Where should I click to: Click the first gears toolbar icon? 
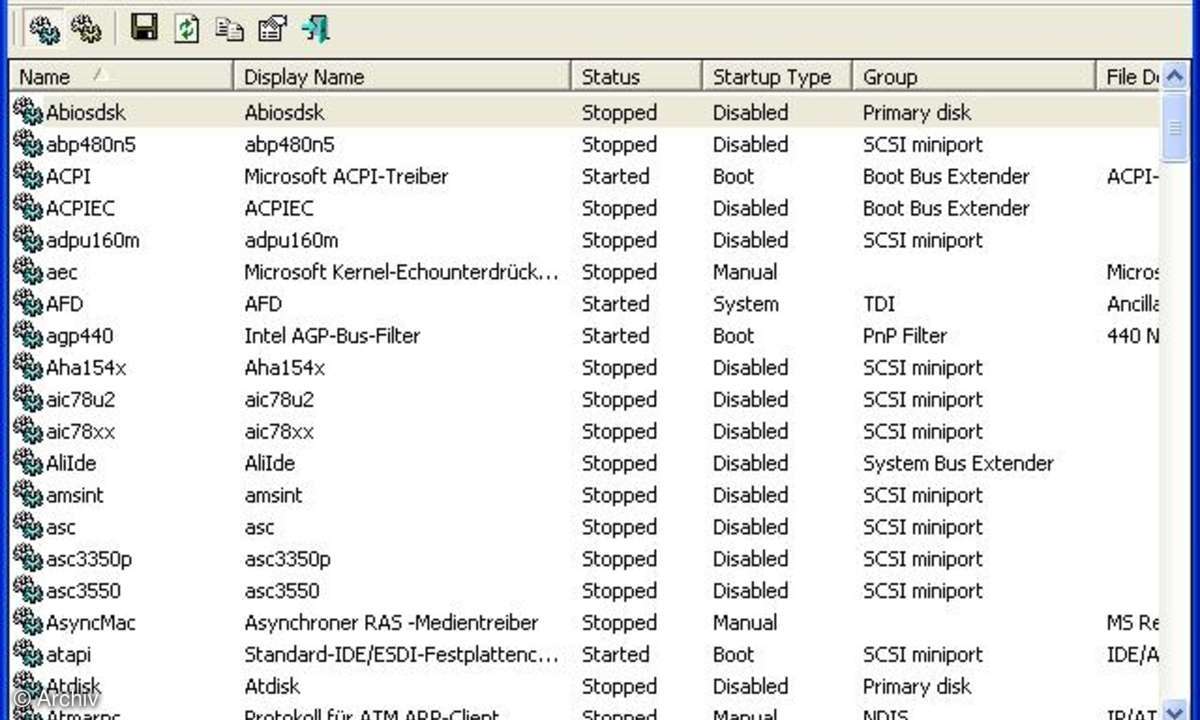coord(44,30)
